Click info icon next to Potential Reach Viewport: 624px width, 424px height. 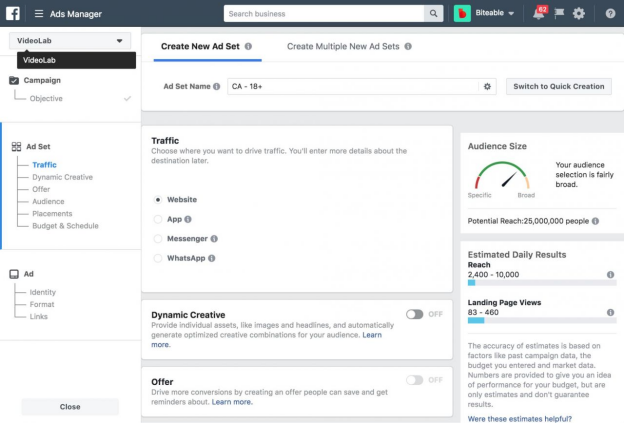coord(595,221)
